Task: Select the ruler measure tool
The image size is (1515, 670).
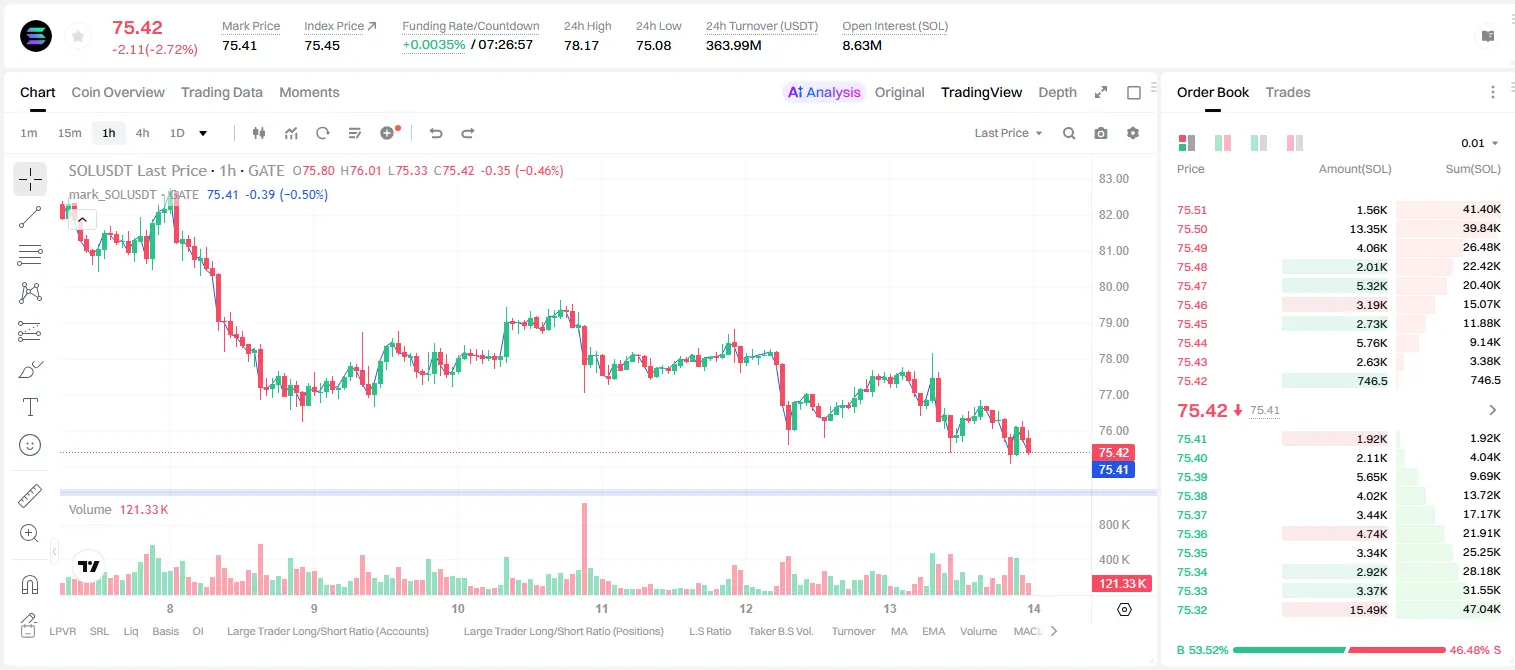Action: coord(30,495)
